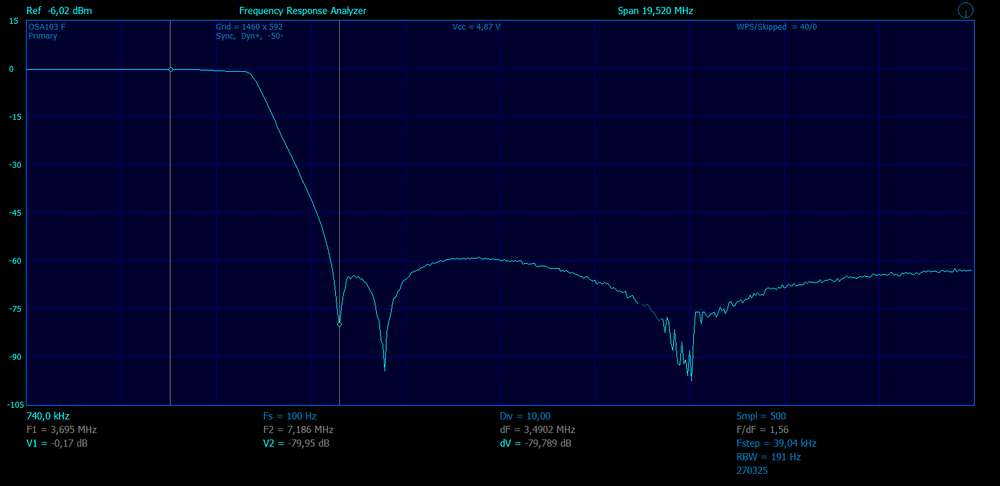This screenshot has width=1000, height=486.
Task: Click the 'dF = 3,4902 MHz' delta readout
Action: tap(538, 430)
